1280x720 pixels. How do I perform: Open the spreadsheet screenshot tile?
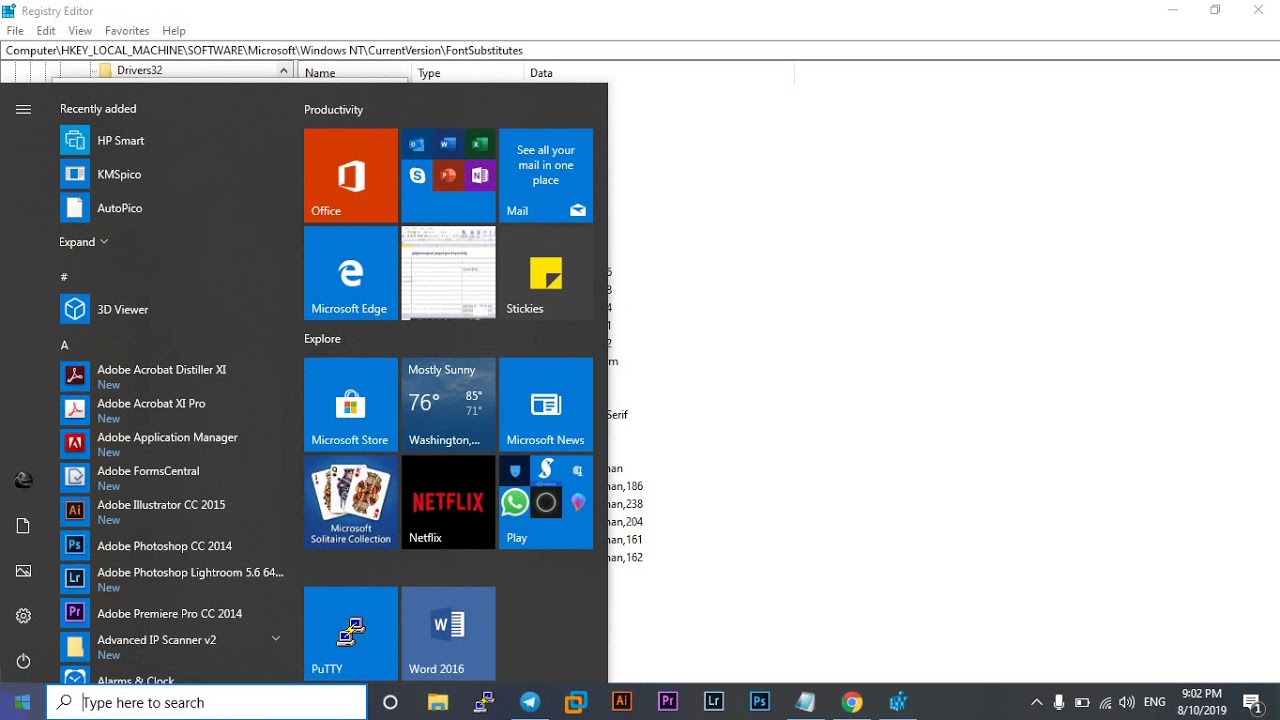coord(448,273)
